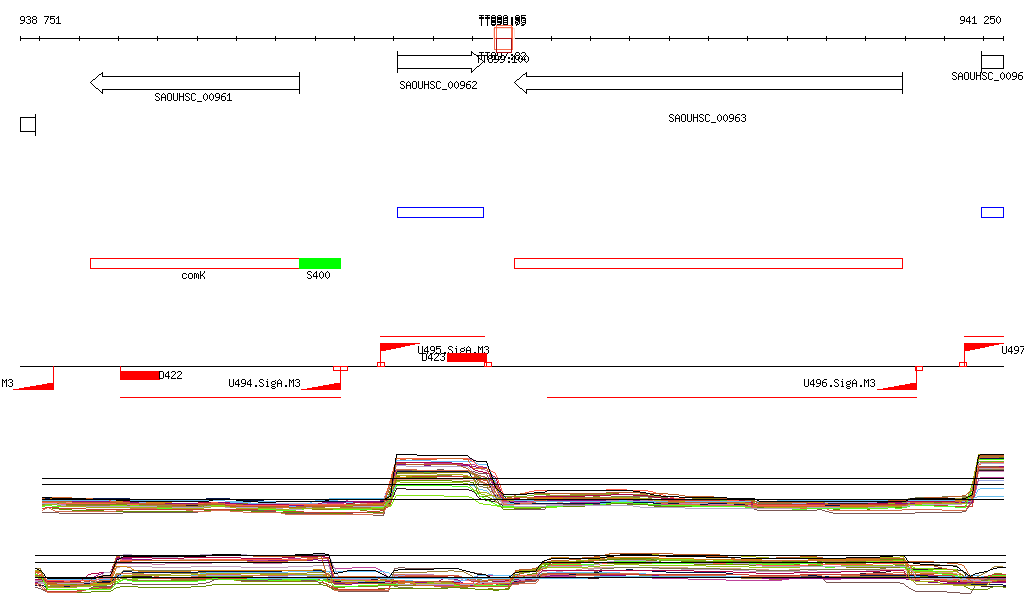Click the U495.SigA.M3 promoter triangle
This screenshot has height=611, width=1024.
(x=399, y=347)
